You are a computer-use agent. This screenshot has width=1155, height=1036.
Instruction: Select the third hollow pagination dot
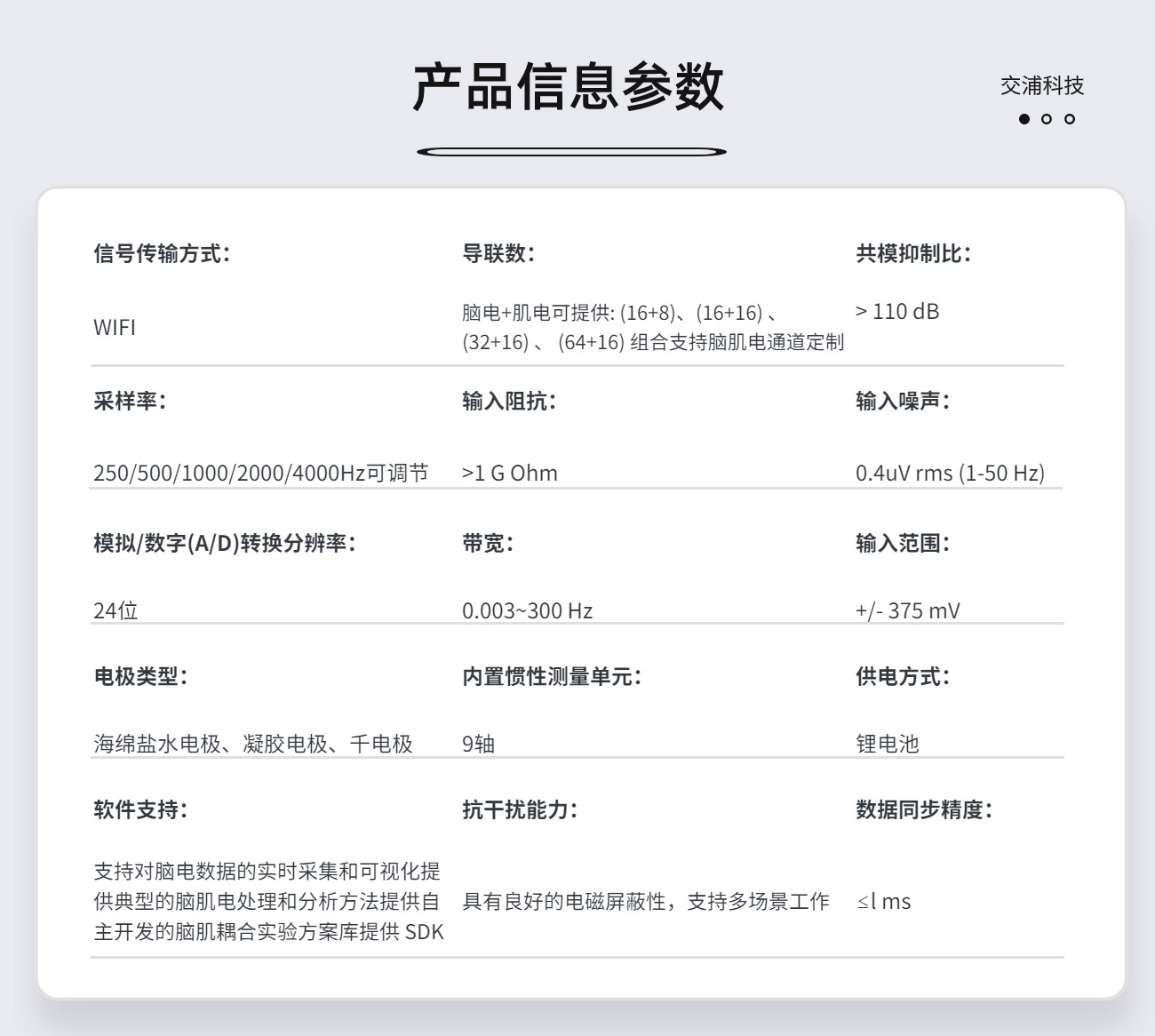[1070, 119]
